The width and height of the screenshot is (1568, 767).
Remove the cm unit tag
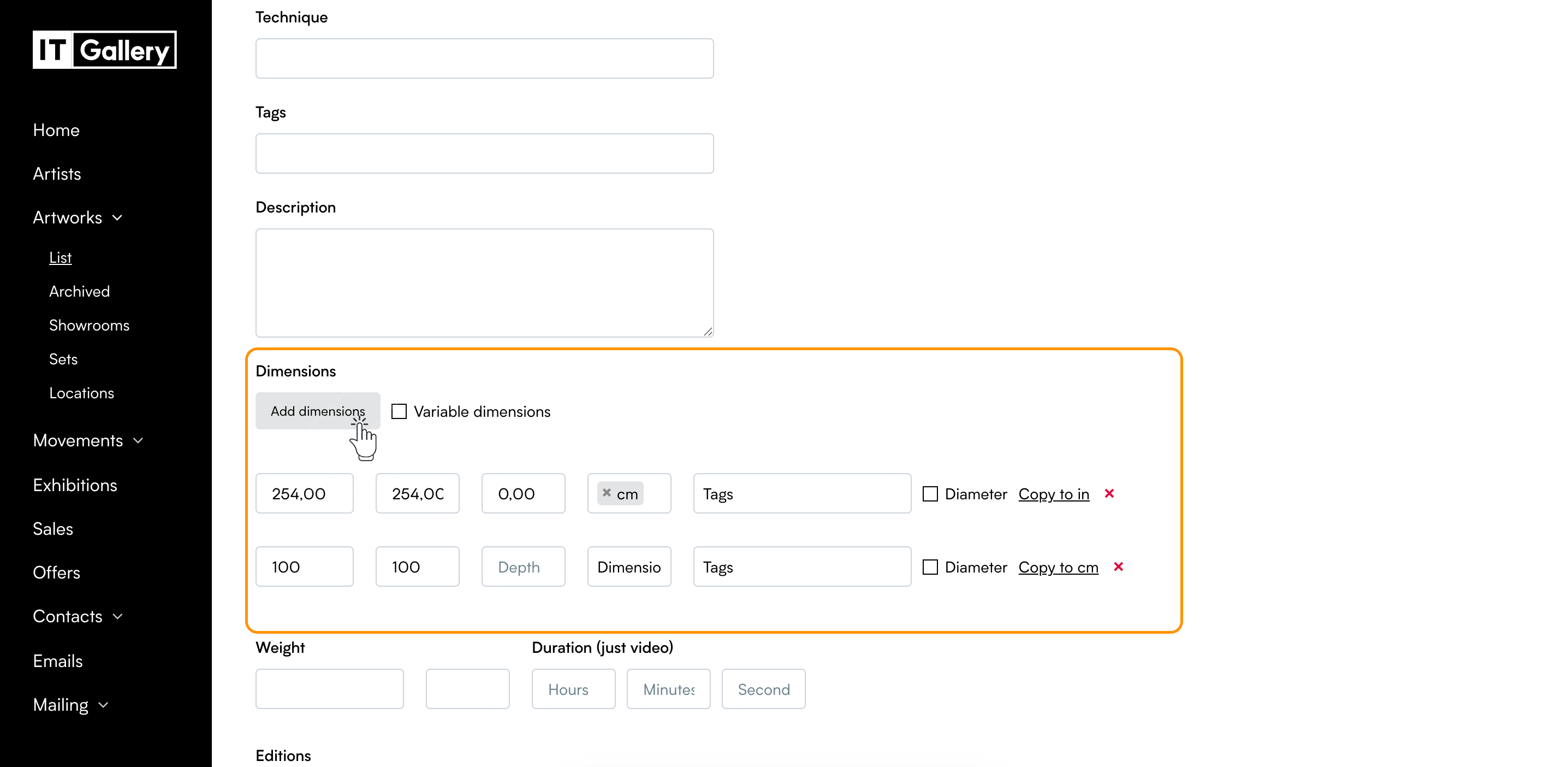[606, 493]
